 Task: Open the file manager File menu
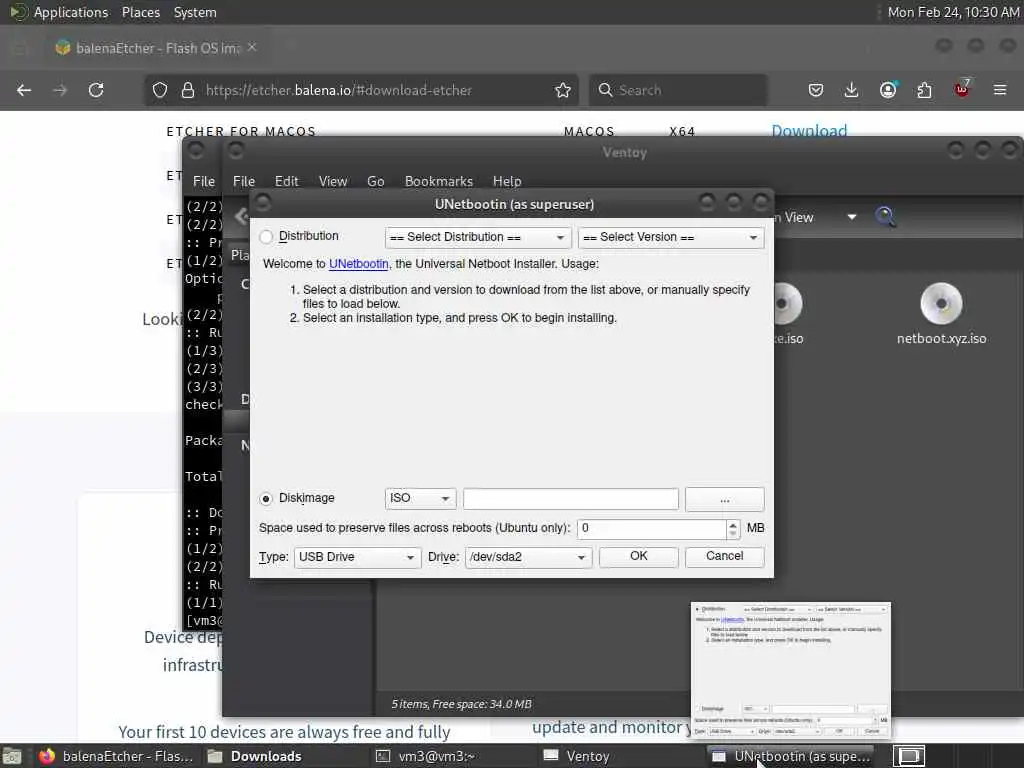pyautogui.click(x=244, y=181)
